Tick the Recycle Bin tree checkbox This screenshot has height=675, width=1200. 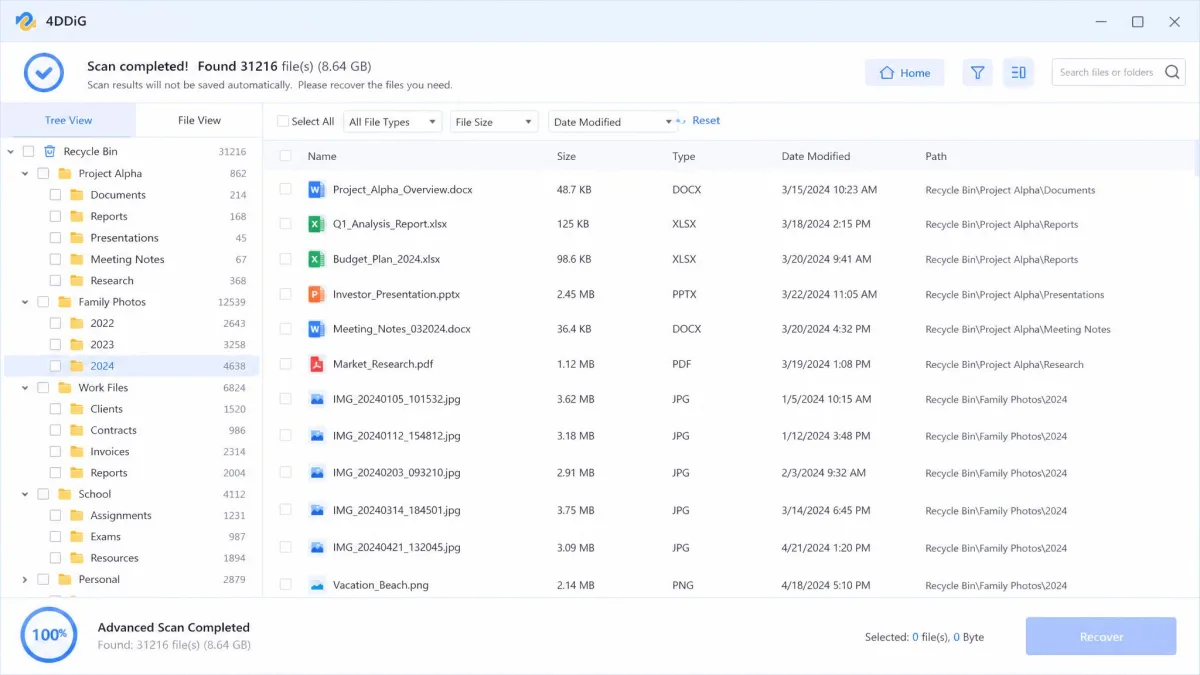tap(28, 151)
